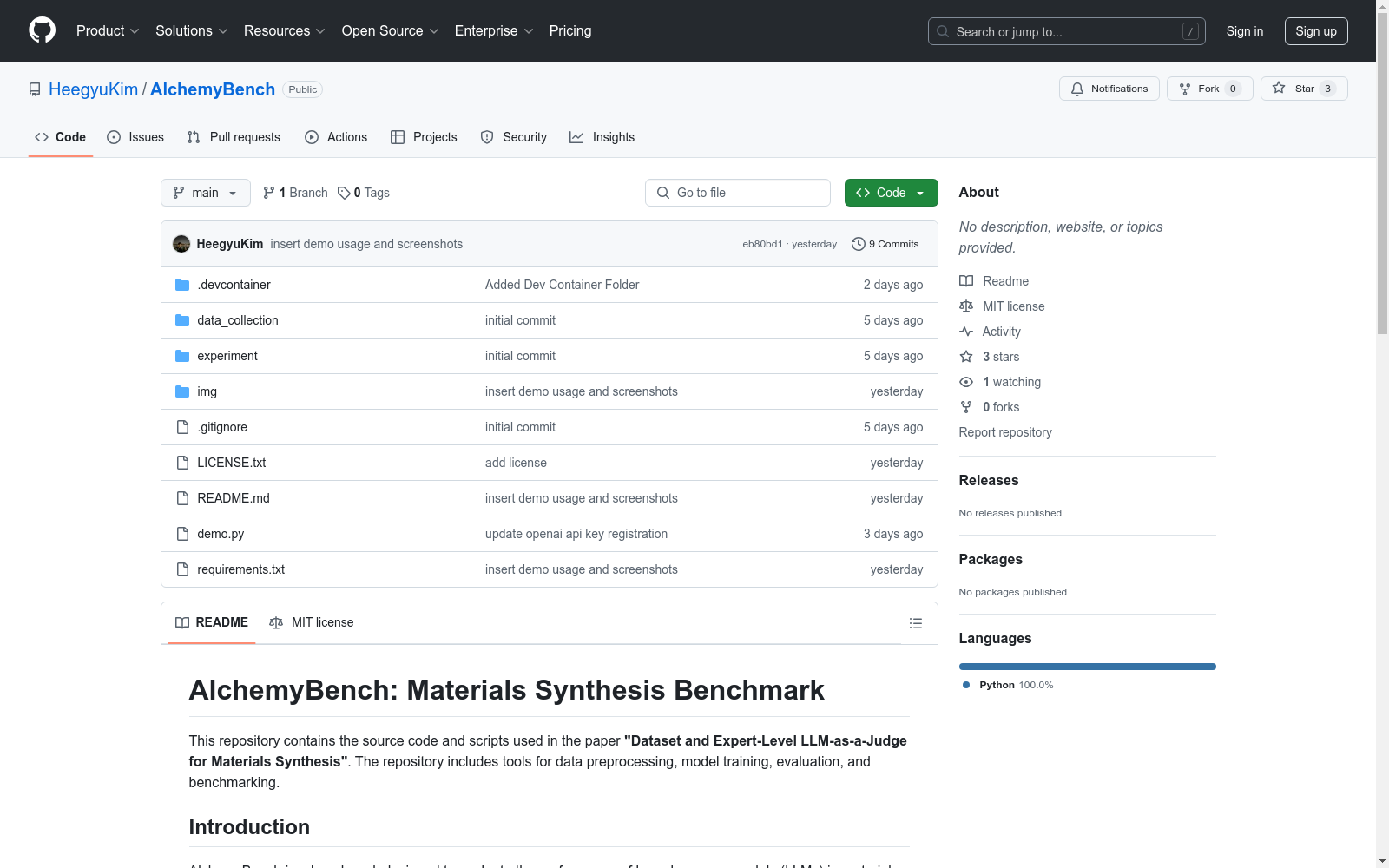Open the Resources dropdown
The height and width of the screenshot is (868, 1389).
285,31
